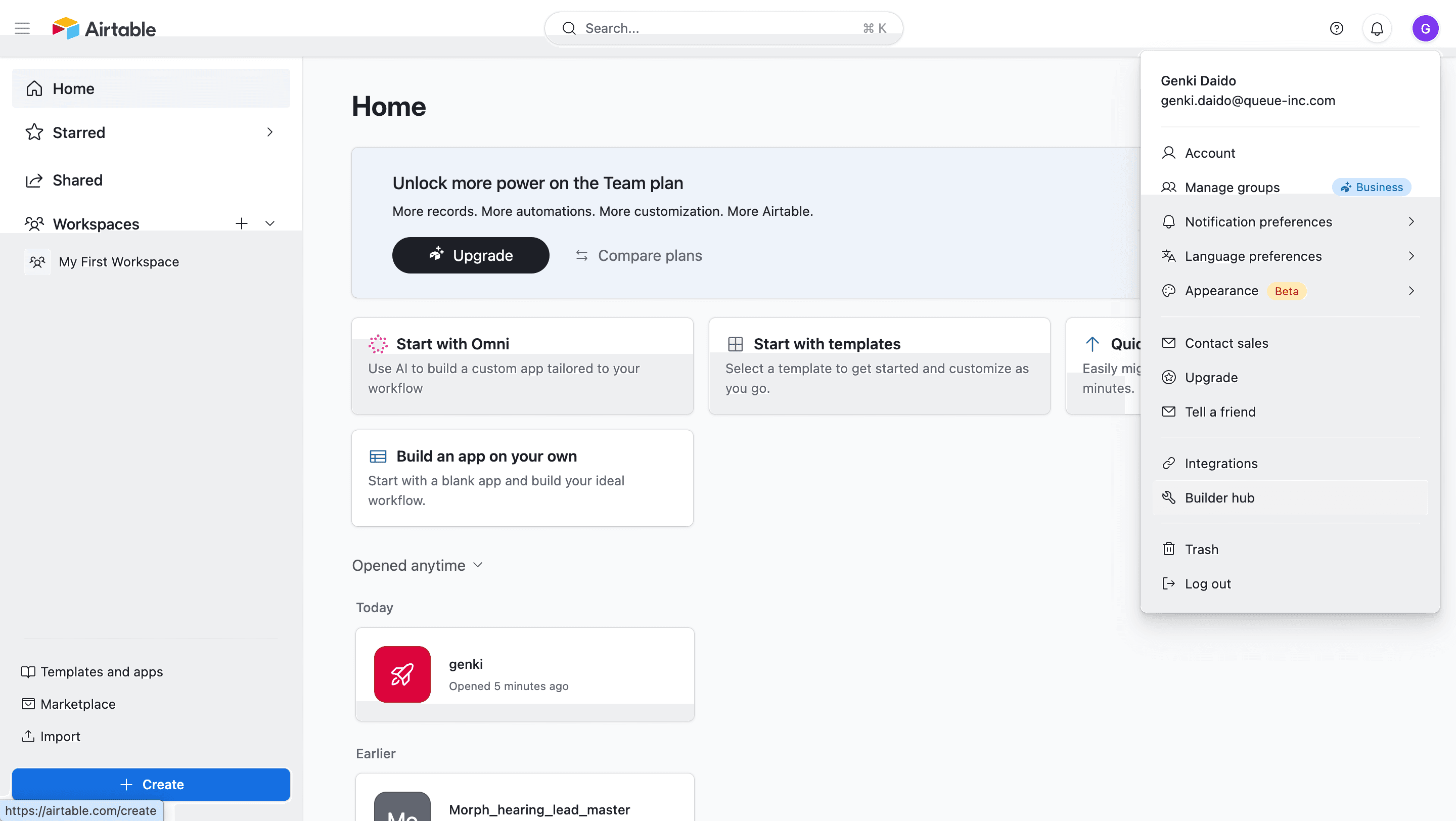Click the Templates and apps book icon

tap(28, 671)
